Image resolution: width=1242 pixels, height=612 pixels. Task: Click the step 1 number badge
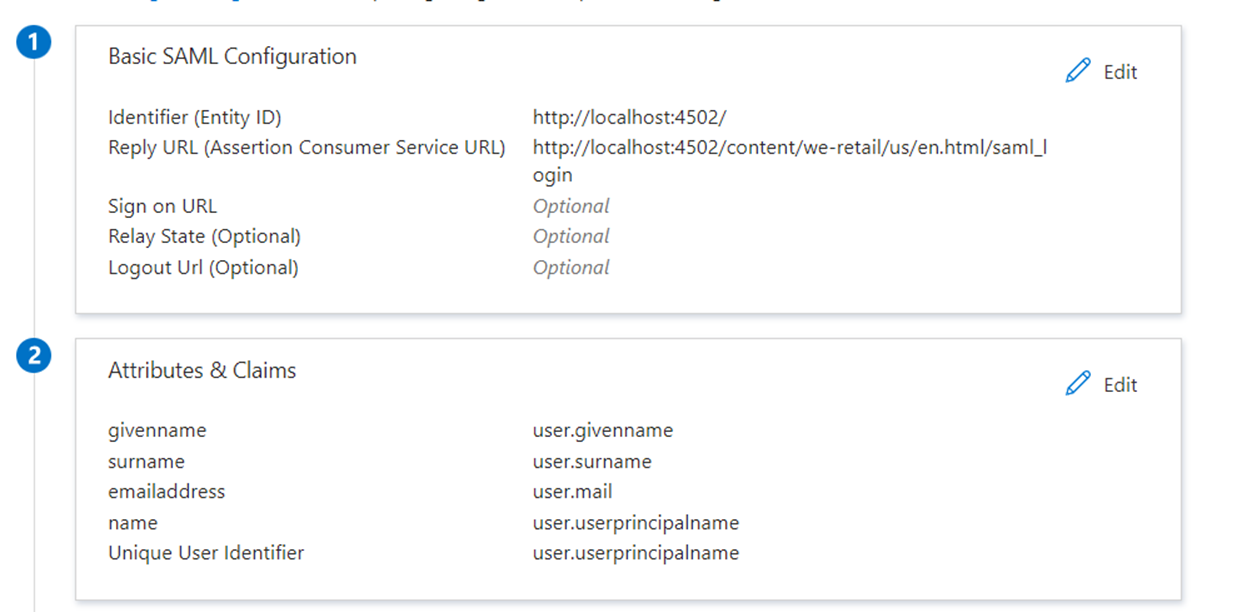[x=35, y=43]
